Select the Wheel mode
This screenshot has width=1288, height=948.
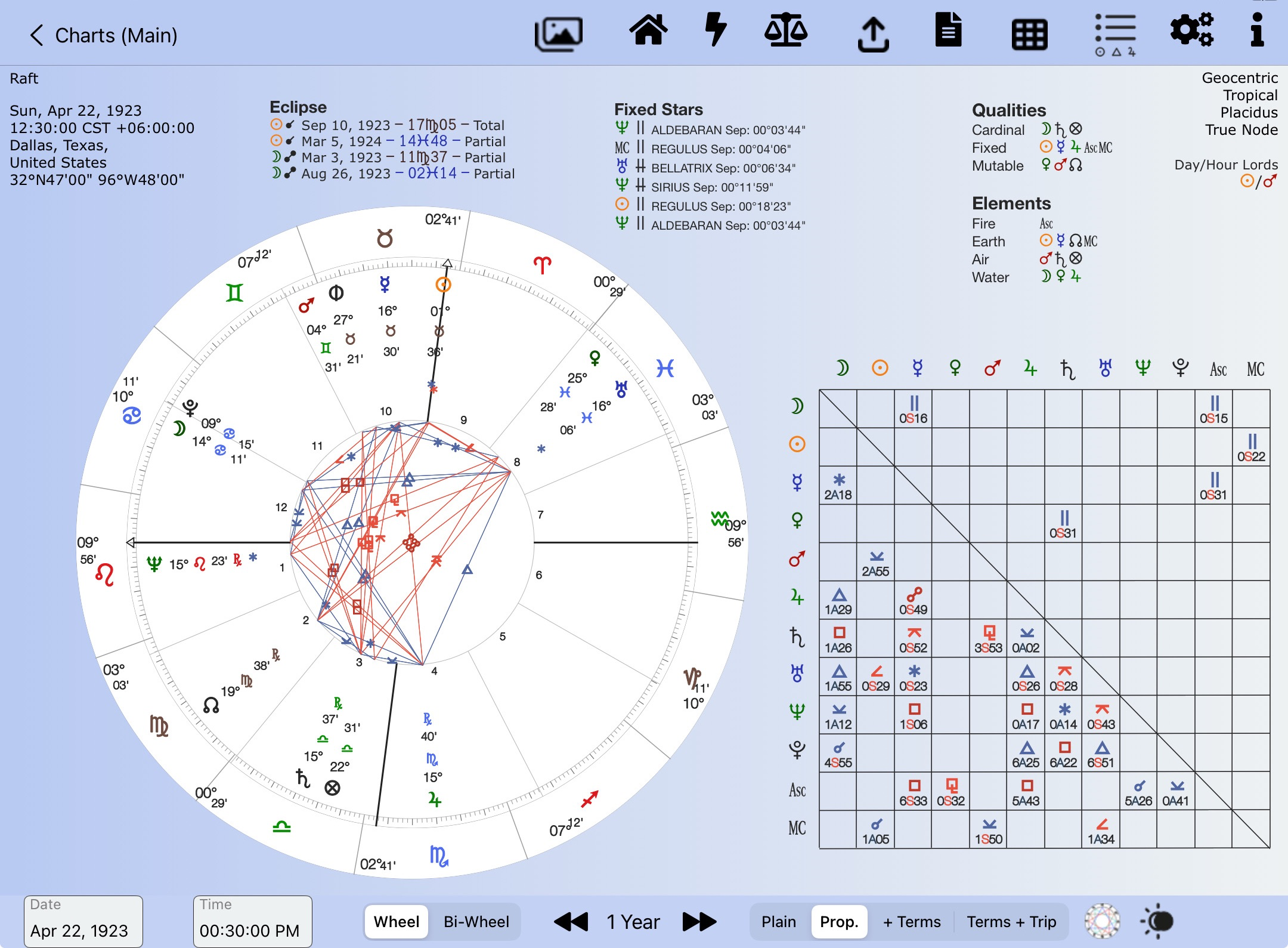pyautogui.click(x=397, y=922)
